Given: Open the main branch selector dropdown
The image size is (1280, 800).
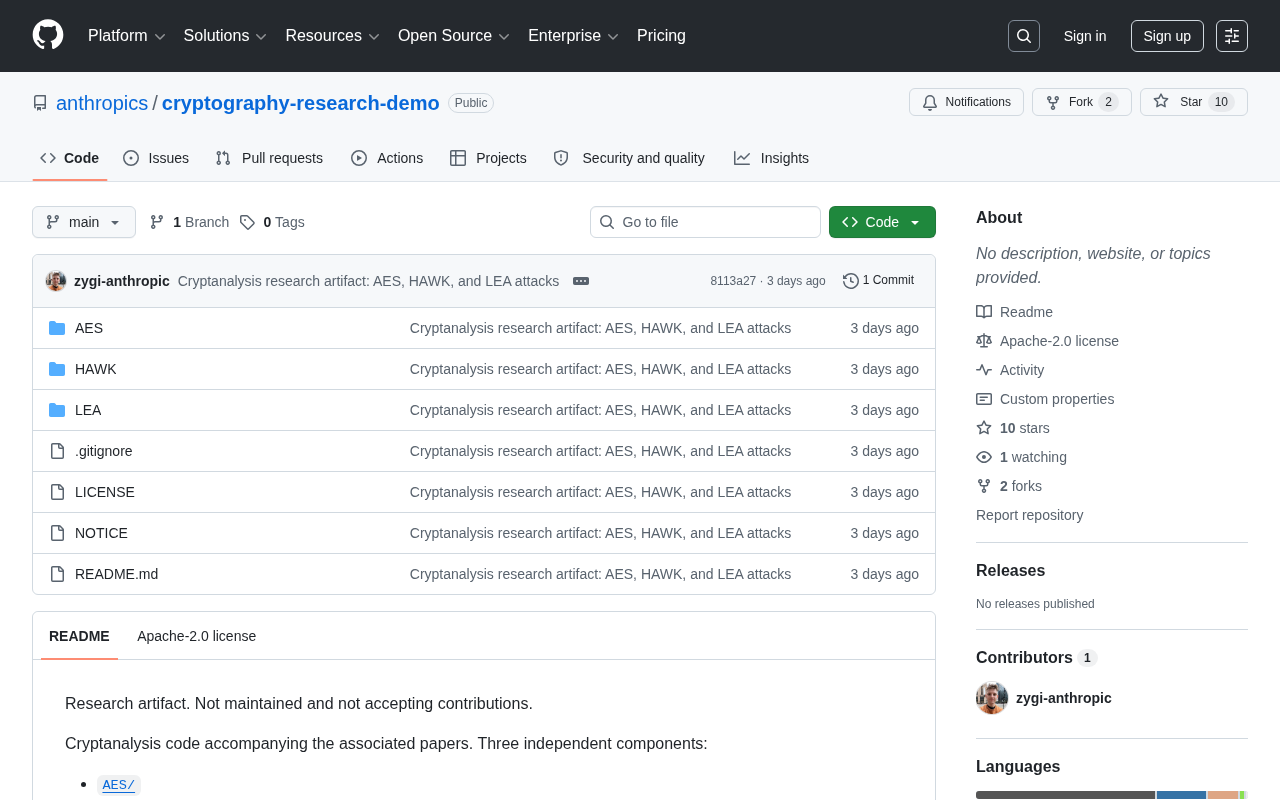Looking at the screenshot, I should pos(84,222).
